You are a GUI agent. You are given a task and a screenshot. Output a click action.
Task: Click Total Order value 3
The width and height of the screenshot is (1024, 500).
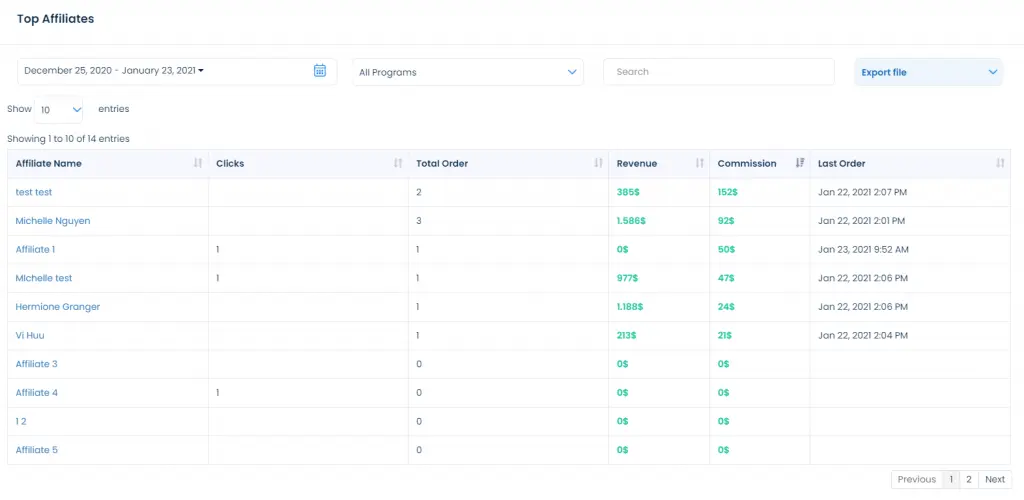[419, 221]
